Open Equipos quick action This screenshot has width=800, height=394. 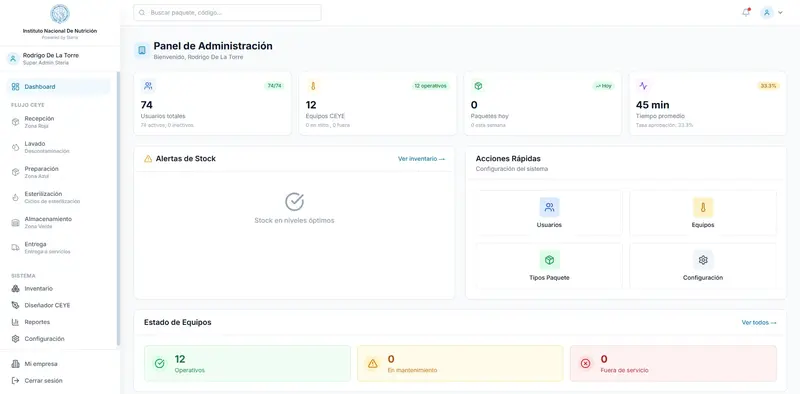point(703,213)
